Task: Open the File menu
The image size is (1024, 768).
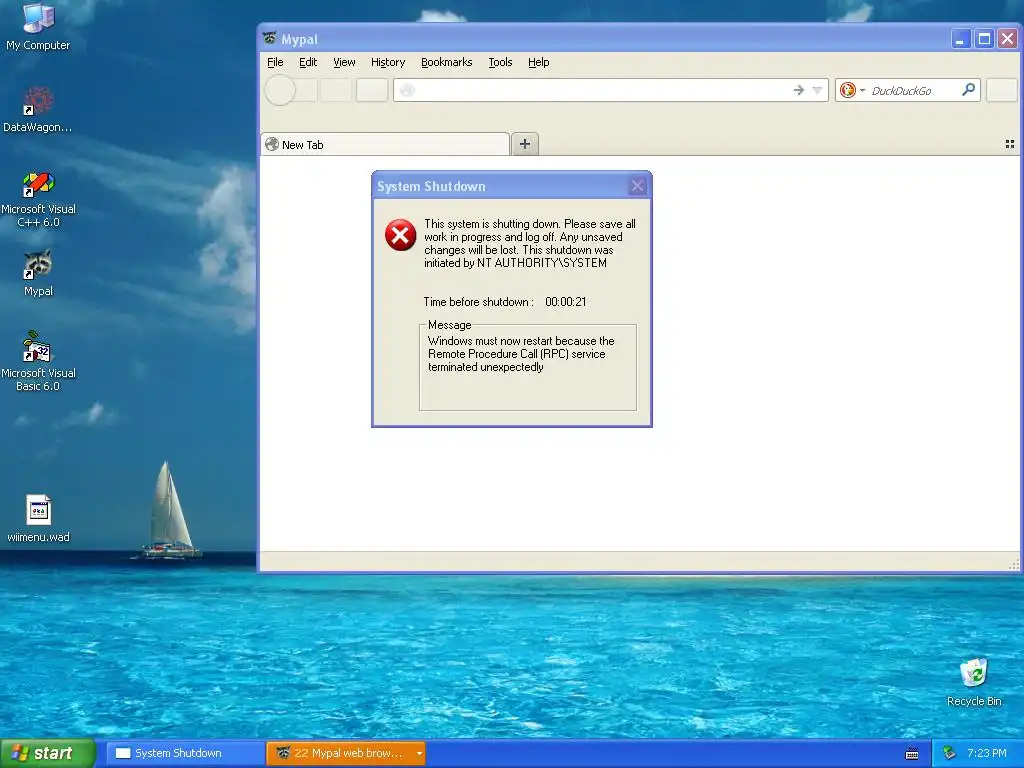Action: [275, 62]
